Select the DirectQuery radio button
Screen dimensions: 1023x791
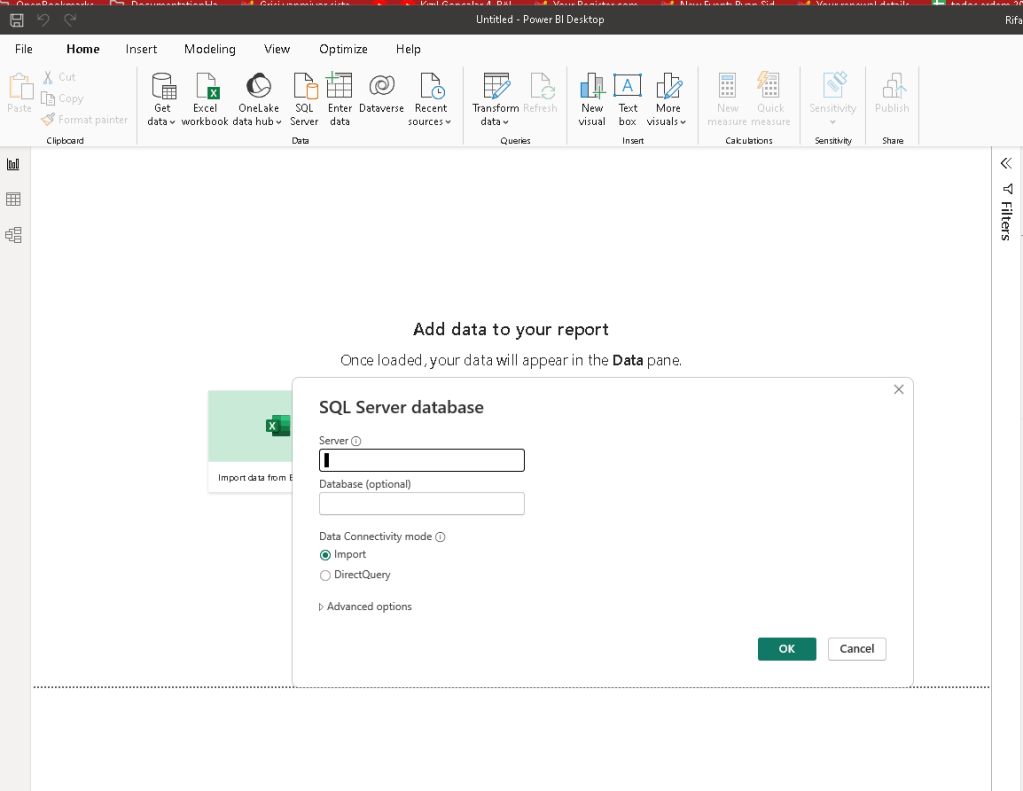[x=325, y=576]
